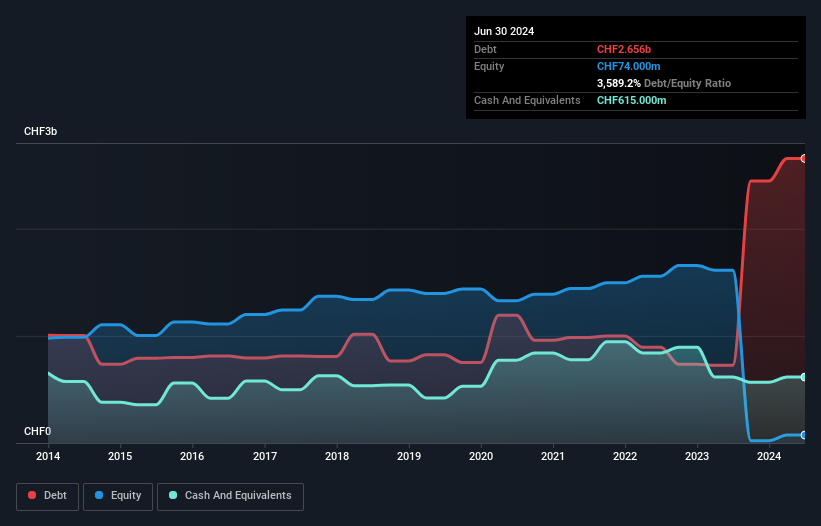Image resolution: width=821 pixels, height=526 pixels.
Task: Click the red Debt end-point marker on chart
Action: click(x=803, y=159)
